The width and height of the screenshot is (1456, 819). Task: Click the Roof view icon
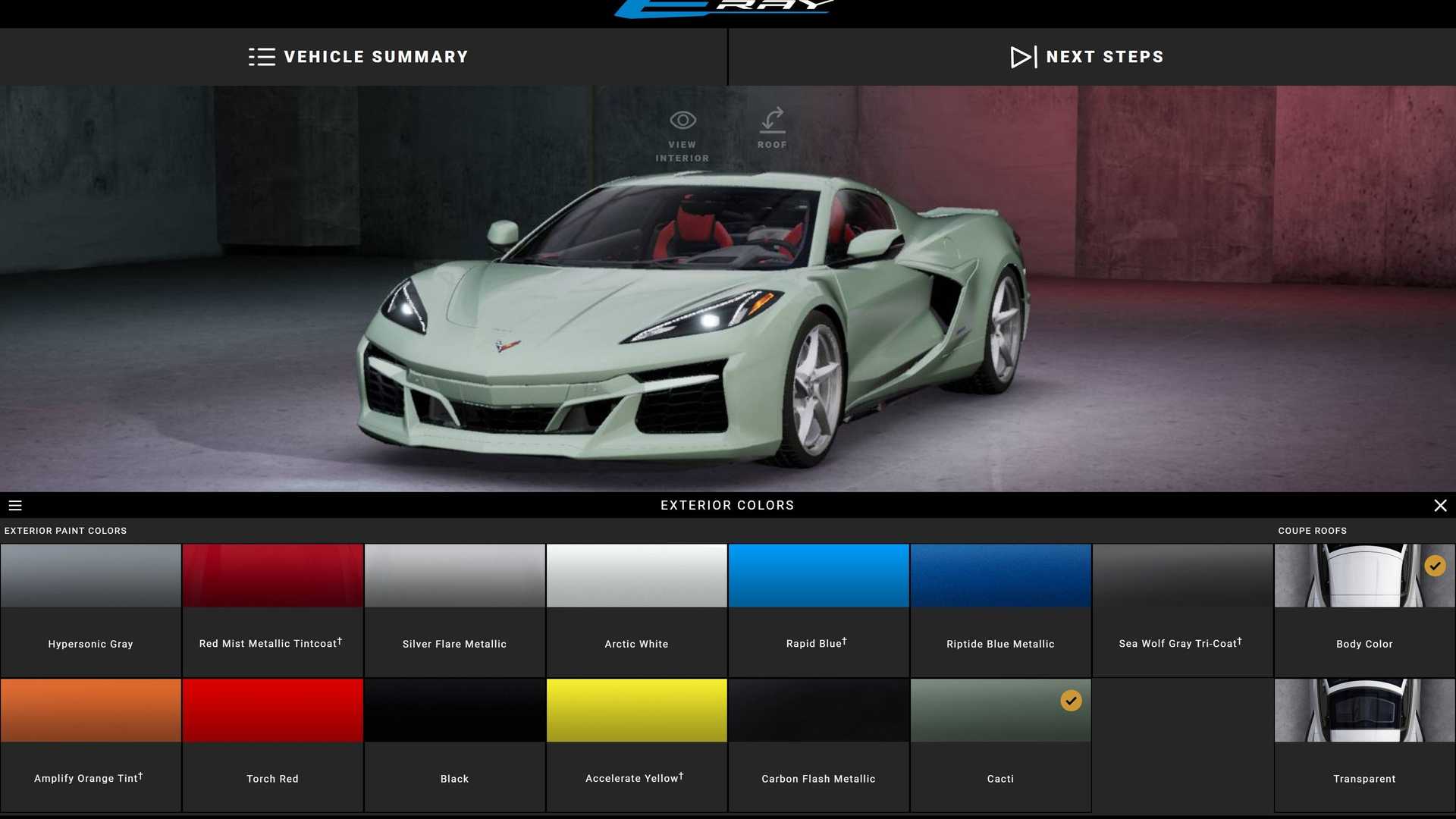(x=773, y=120)
